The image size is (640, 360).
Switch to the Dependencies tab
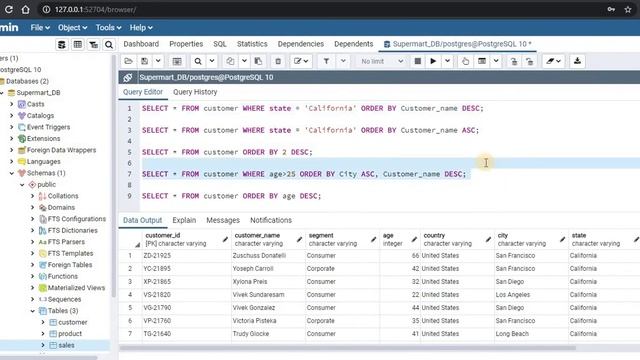click(300, 44)
